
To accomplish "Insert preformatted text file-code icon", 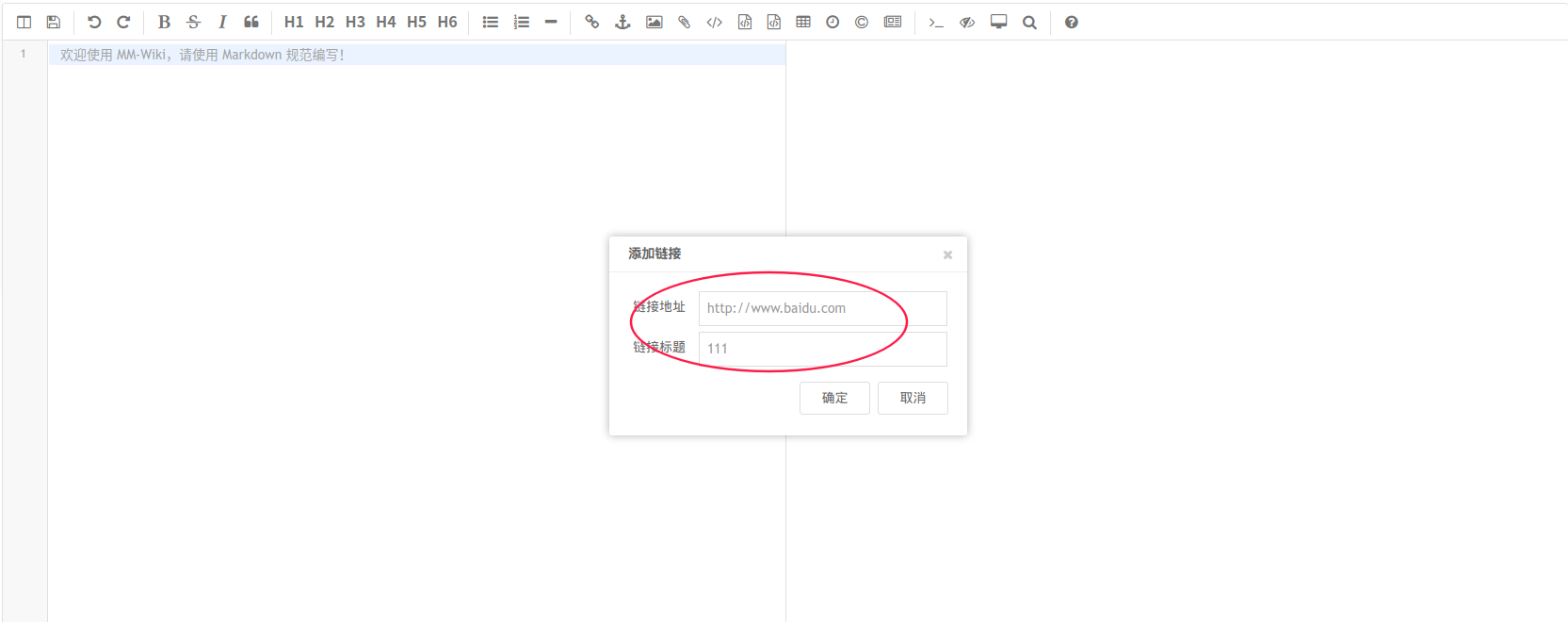I will [745, 22].
